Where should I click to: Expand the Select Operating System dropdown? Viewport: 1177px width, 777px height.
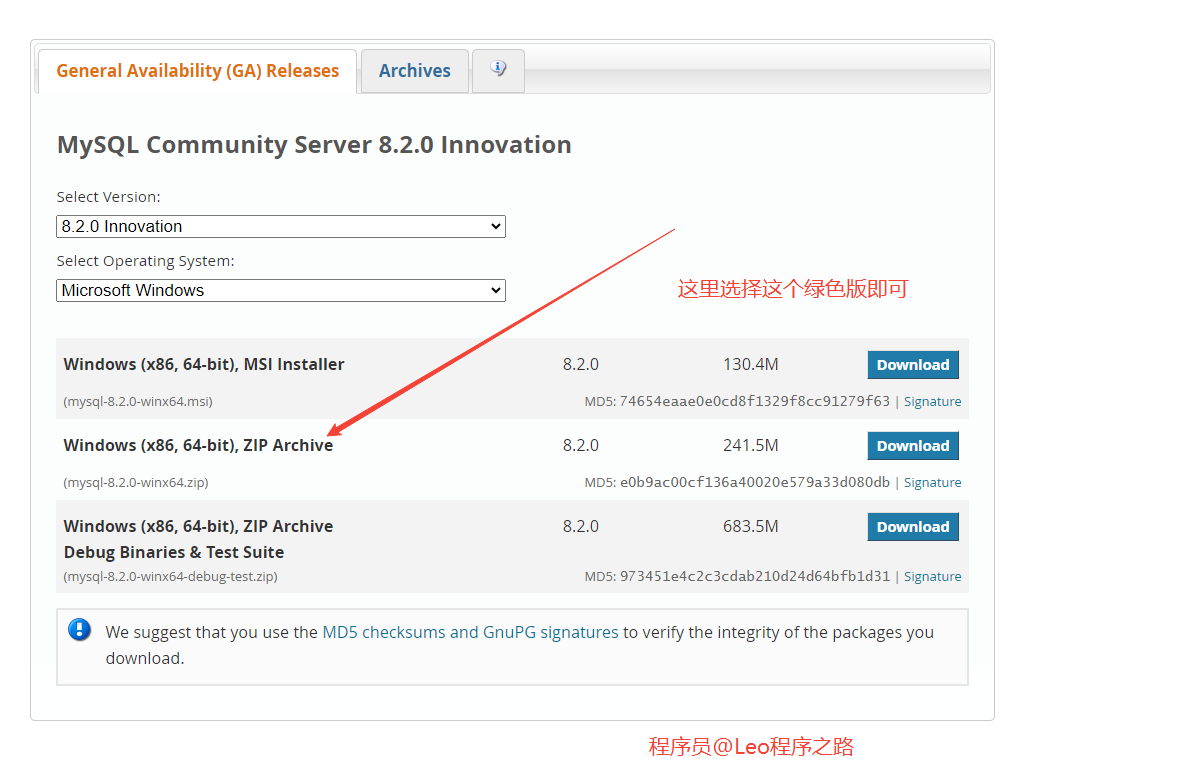pos(281,291)
